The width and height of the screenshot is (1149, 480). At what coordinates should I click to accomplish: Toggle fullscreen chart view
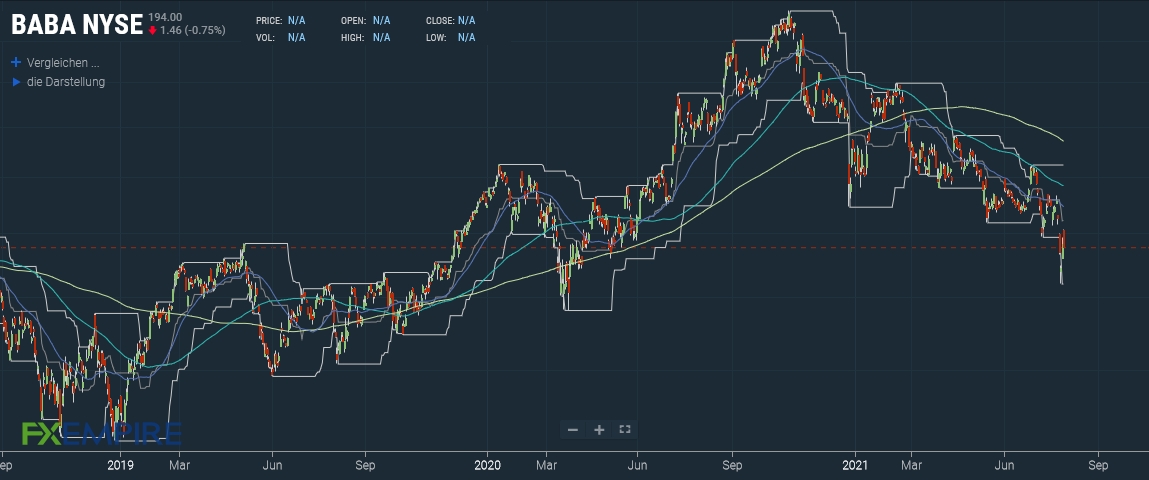pos(625,429)
